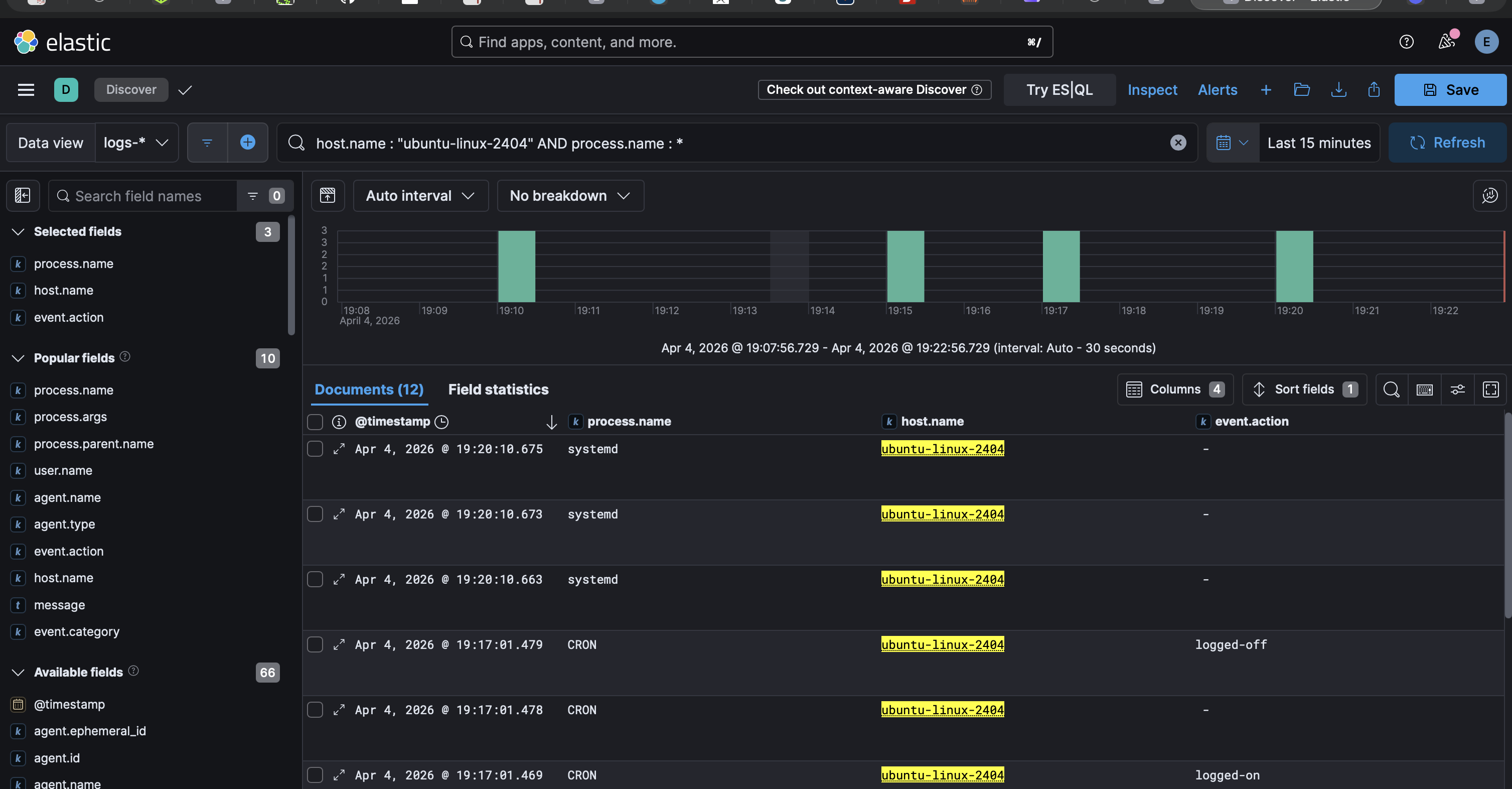The image size is (1512, 789).
Task: Click the process.args popular field
Action: (70, 417)
